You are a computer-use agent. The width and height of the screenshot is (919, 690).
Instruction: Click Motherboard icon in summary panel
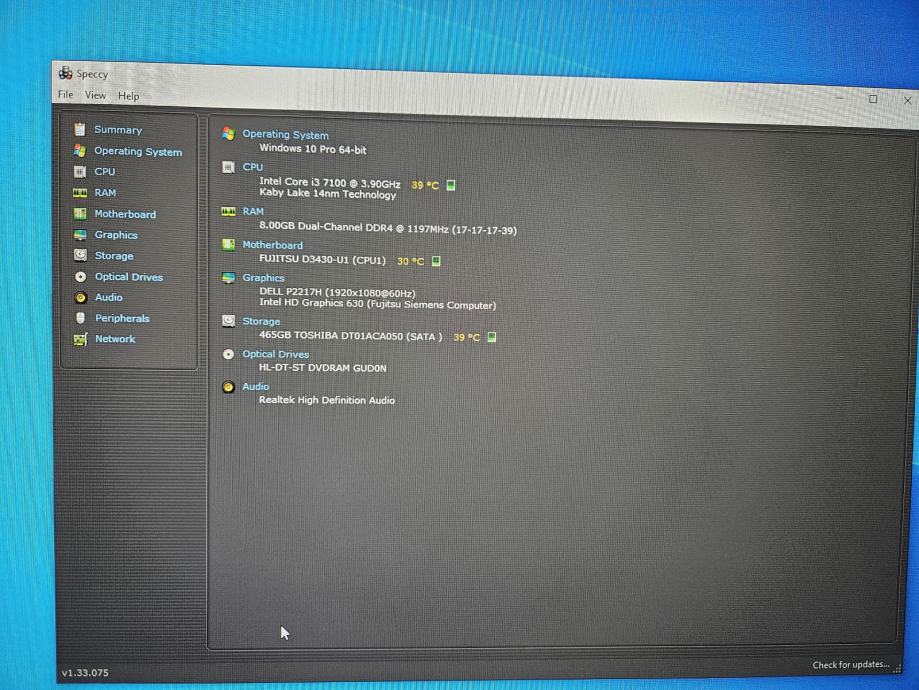pos(229,244)
